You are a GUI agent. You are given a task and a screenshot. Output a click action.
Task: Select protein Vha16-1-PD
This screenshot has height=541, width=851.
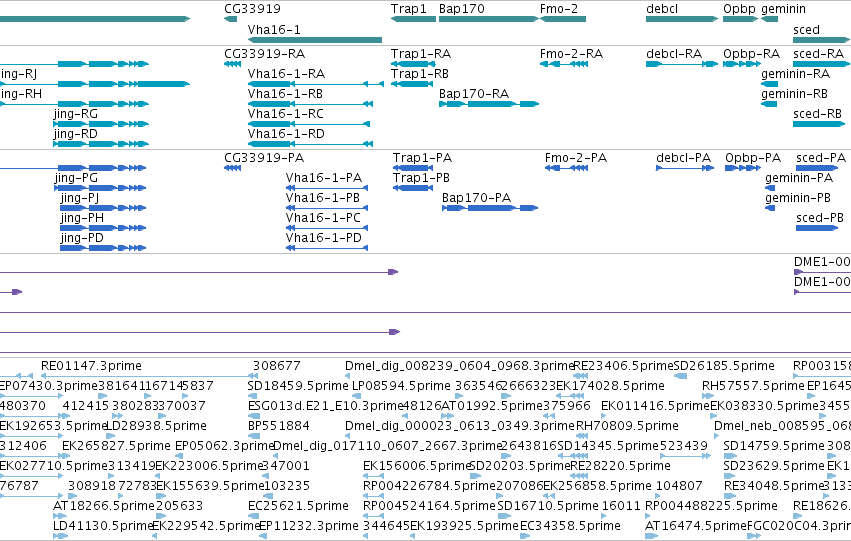tap(323, 238)
